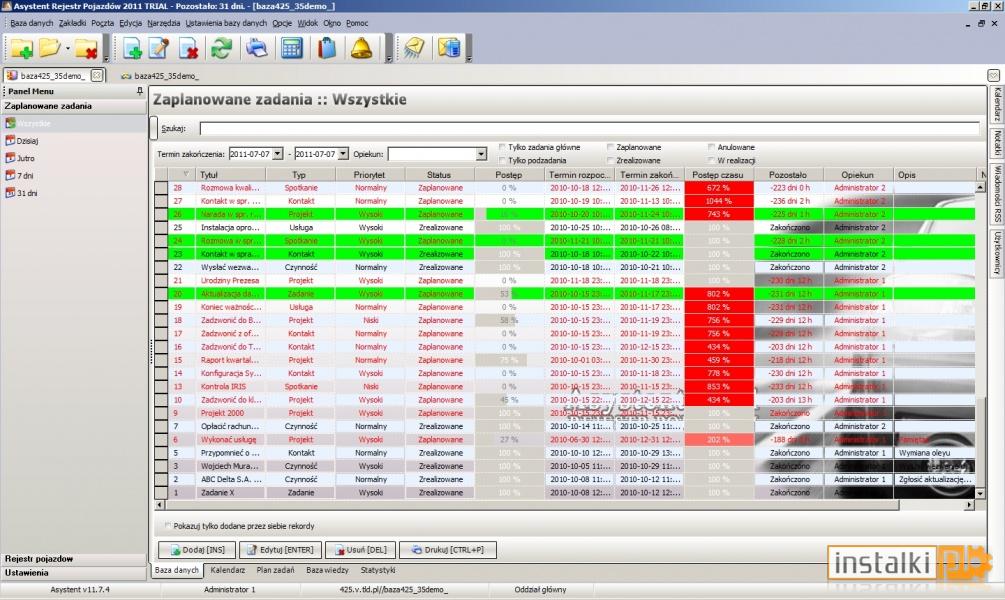Click the delete folder icon with red X
The image size is (1005, 600).
point(86,49)
